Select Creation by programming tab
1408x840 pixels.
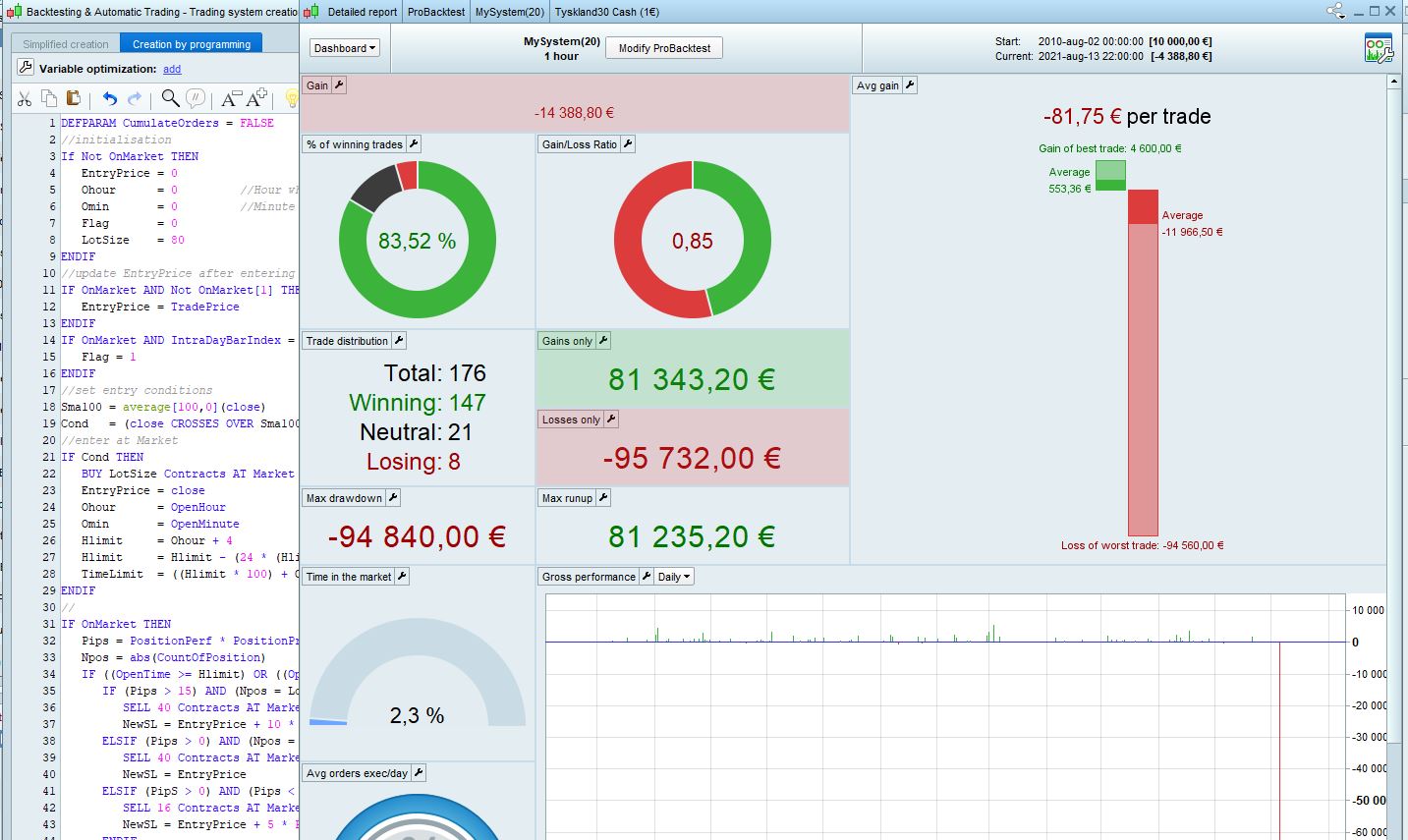click(x=192, y=44)
